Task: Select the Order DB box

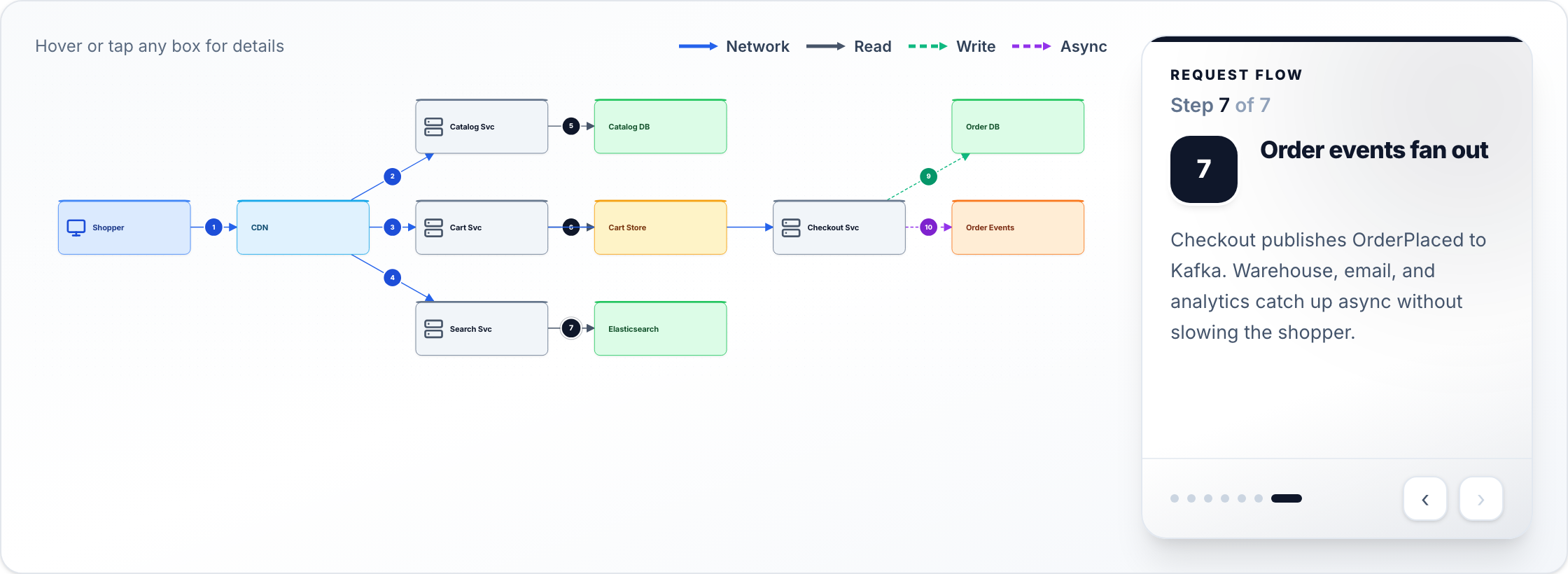Action: [x=1018, y=127]
